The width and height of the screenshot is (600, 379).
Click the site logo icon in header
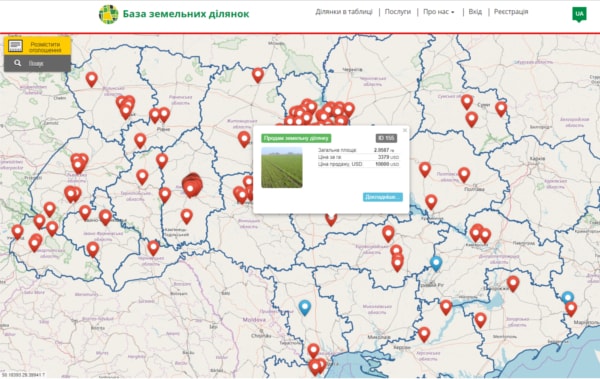coord(108,14)
